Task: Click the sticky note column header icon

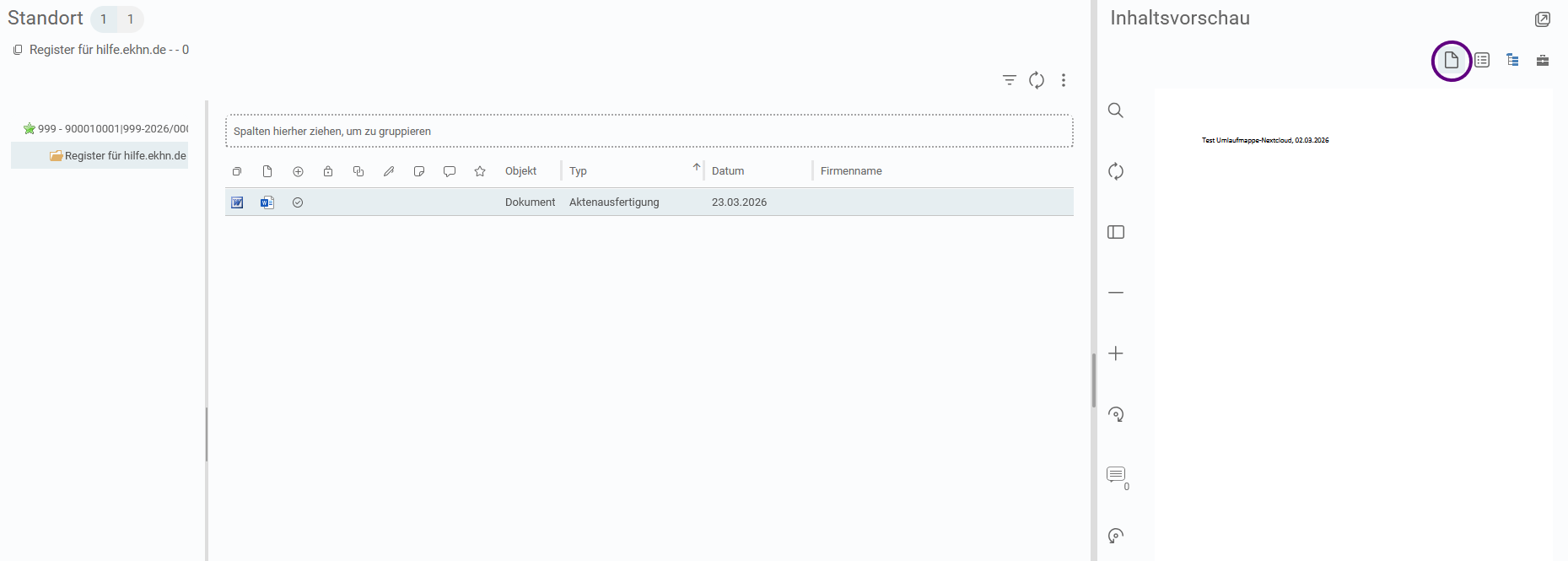Action: (419, 171)
